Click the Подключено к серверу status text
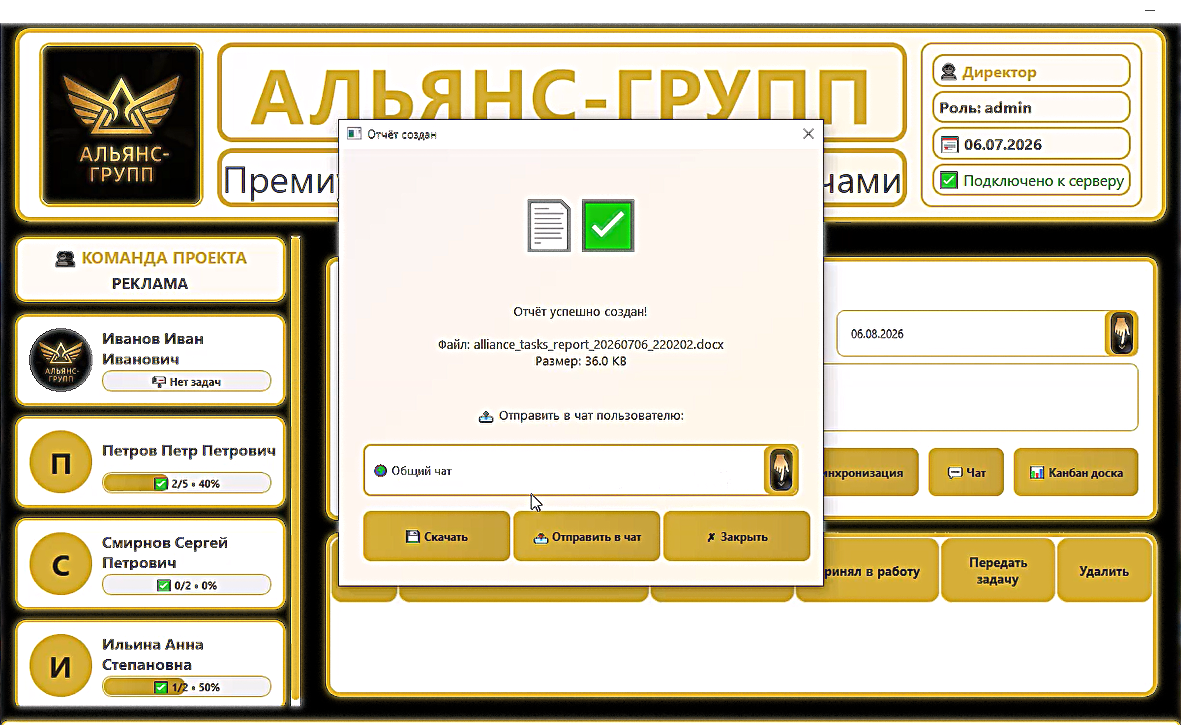 click(x=1043, y=181)
